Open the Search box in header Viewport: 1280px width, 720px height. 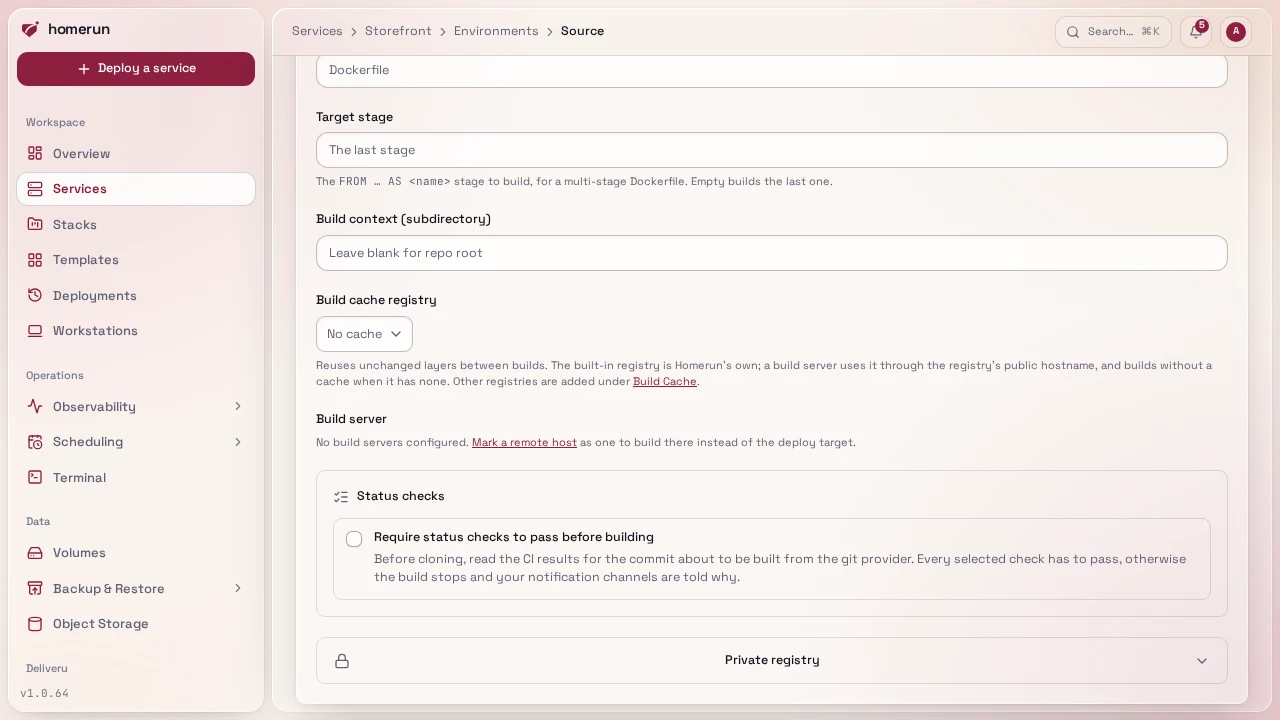pos(1113,31)
